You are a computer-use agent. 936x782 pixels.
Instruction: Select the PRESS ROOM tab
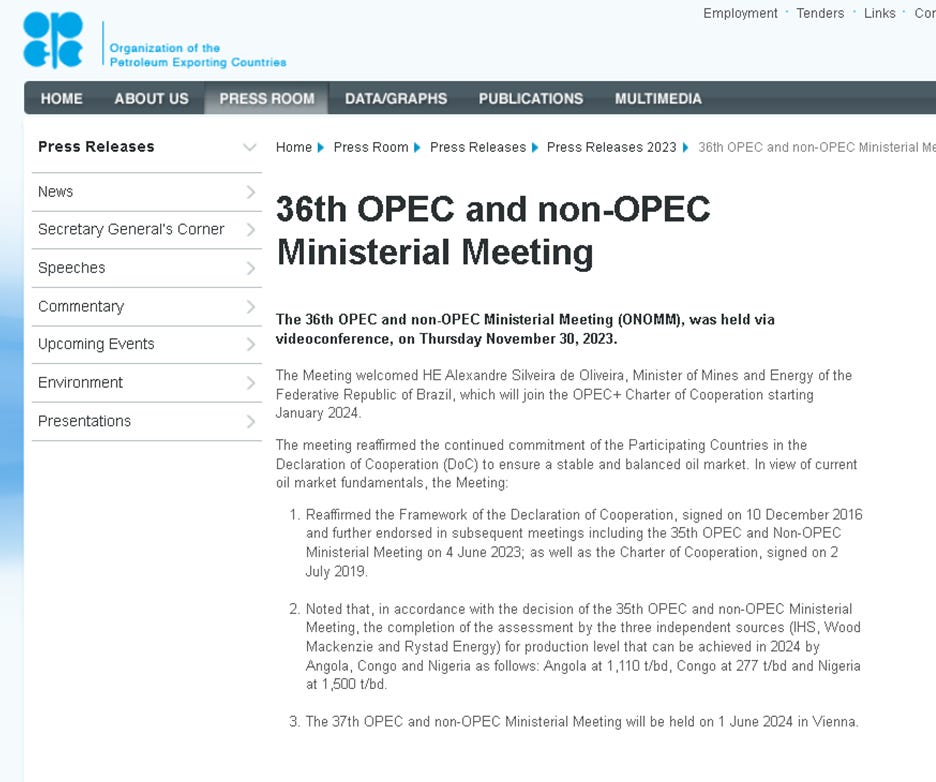(x=267, y=98)
